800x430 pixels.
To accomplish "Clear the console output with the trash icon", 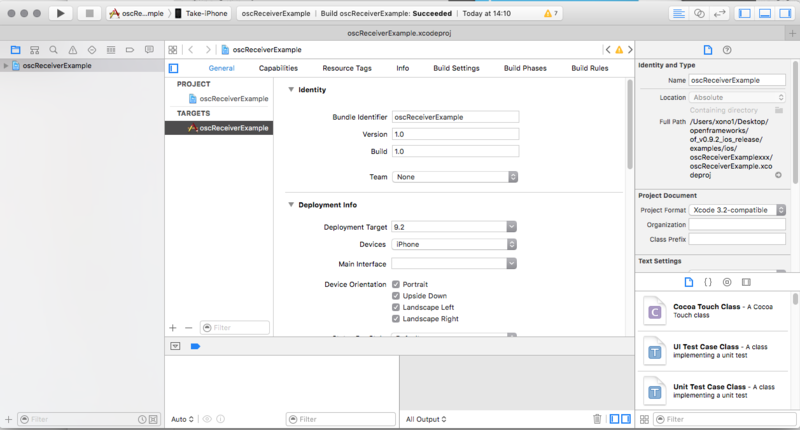I will coord(597,419).
